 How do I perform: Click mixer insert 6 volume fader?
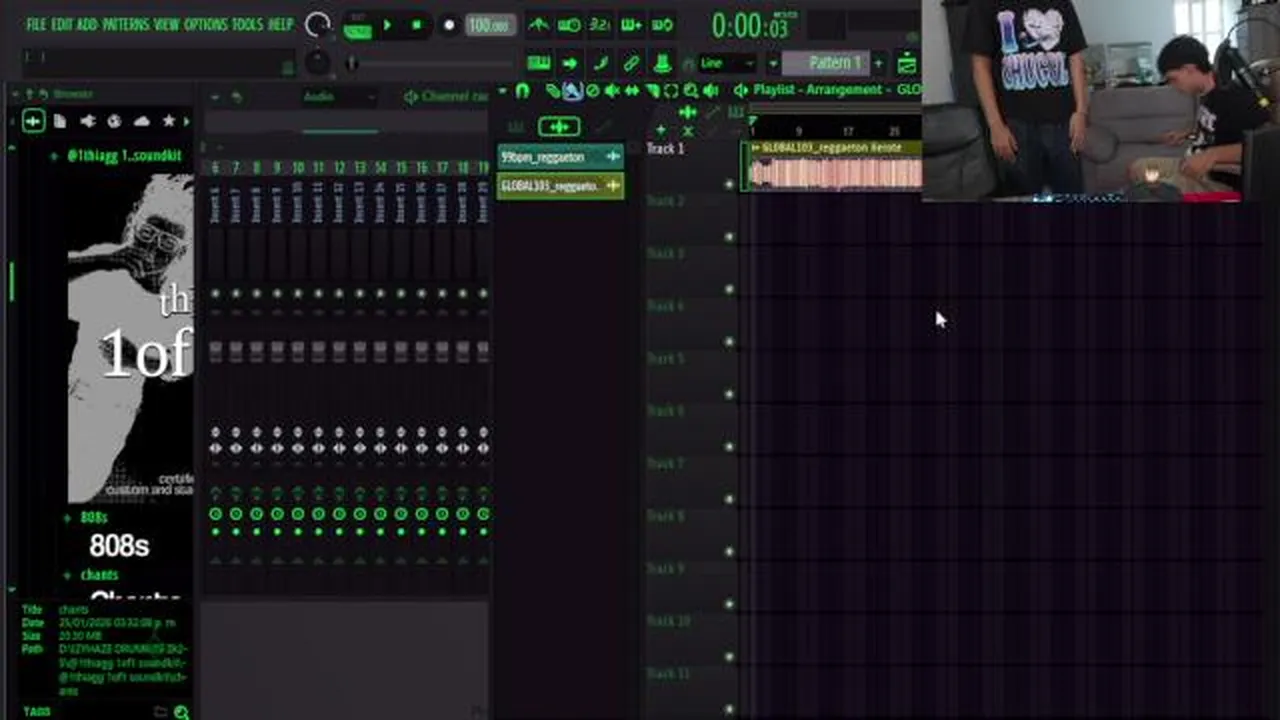(x=215, y=351)
